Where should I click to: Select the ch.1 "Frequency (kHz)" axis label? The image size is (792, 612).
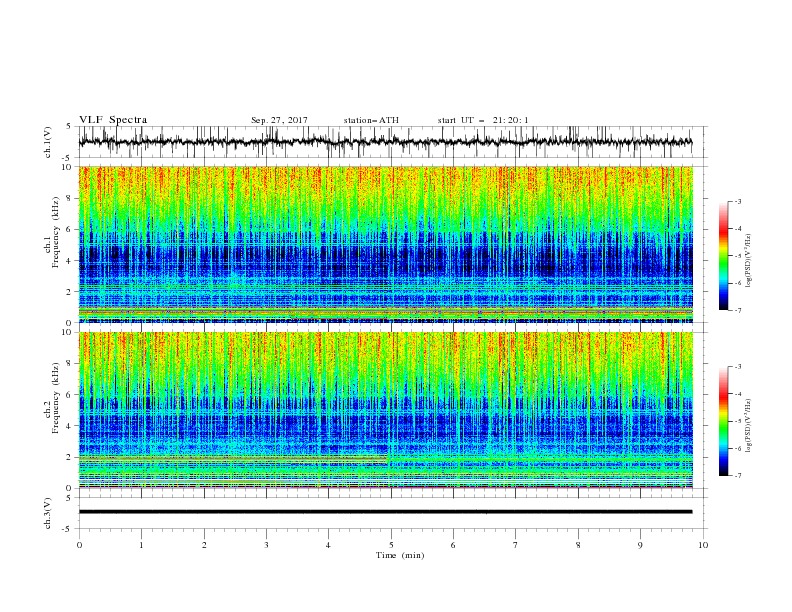pos(56,233)
